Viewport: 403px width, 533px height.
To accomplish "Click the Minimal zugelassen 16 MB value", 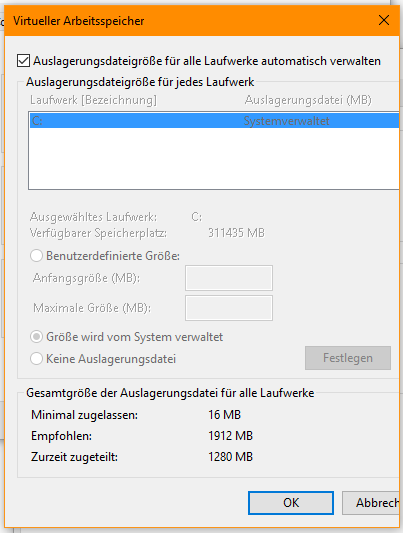I will point(225,415).
